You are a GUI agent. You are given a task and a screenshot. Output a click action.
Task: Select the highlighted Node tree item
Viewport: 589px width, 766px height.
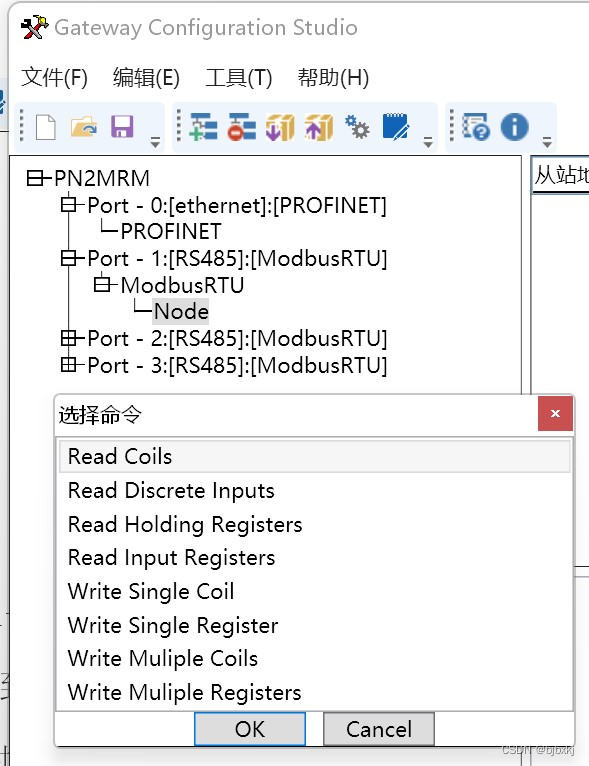(181, 311)
